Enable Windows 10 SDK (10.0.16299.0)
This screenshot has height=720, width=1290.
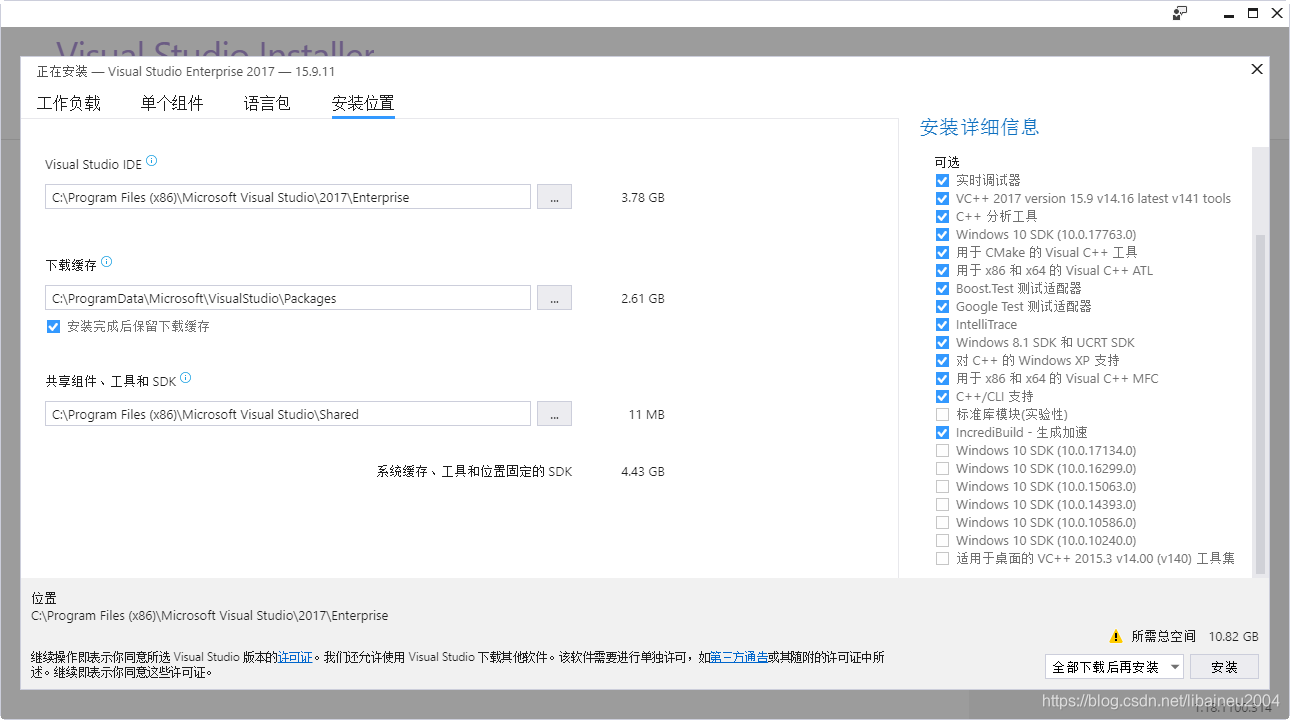[x=942, y=468]
